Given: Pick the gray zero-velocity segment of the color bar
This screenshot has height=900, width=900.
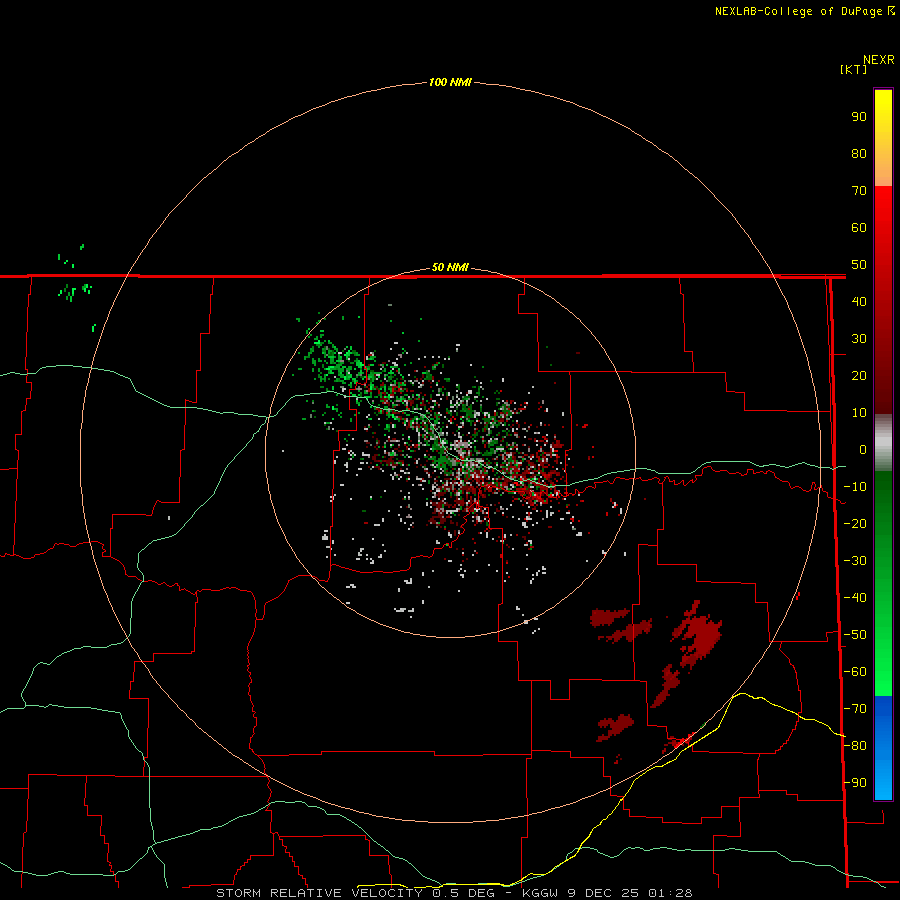Looking at the screenshot, I should point(883,443).
